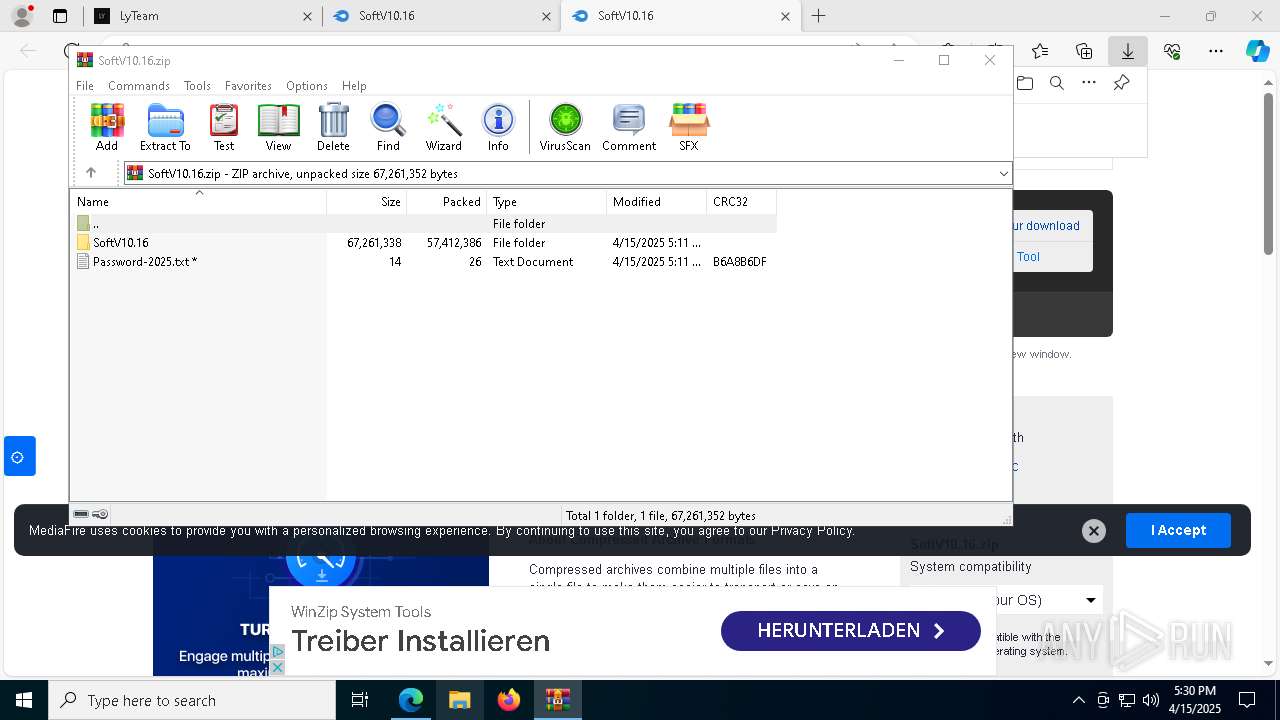Viewport: 1280px width, 720px height.
Task: Open Edge downloads icon in toolbar
Action: 1127,51
